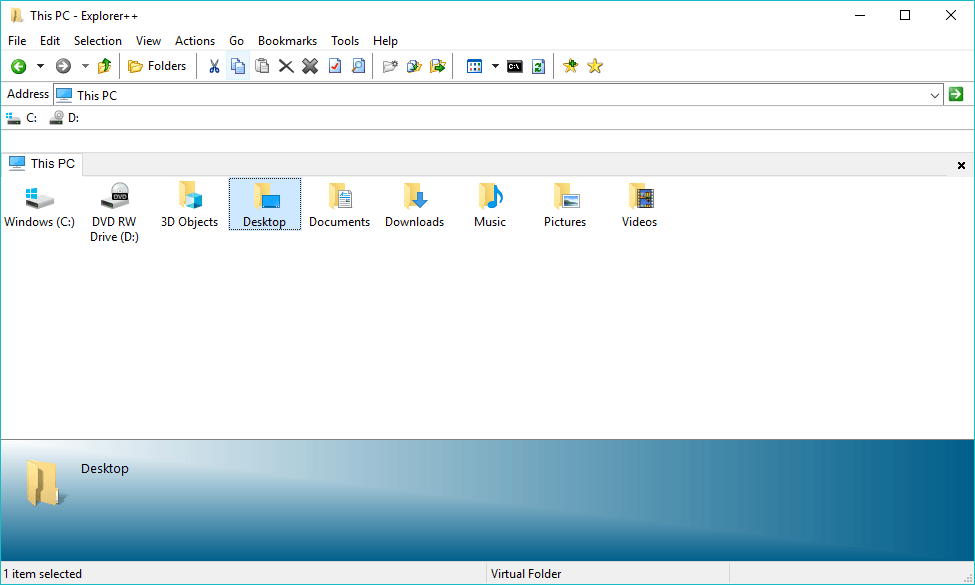975x585 pixels.
Task: Refresh the view using the toolbar icon
Action: click(x=538, y=66)
